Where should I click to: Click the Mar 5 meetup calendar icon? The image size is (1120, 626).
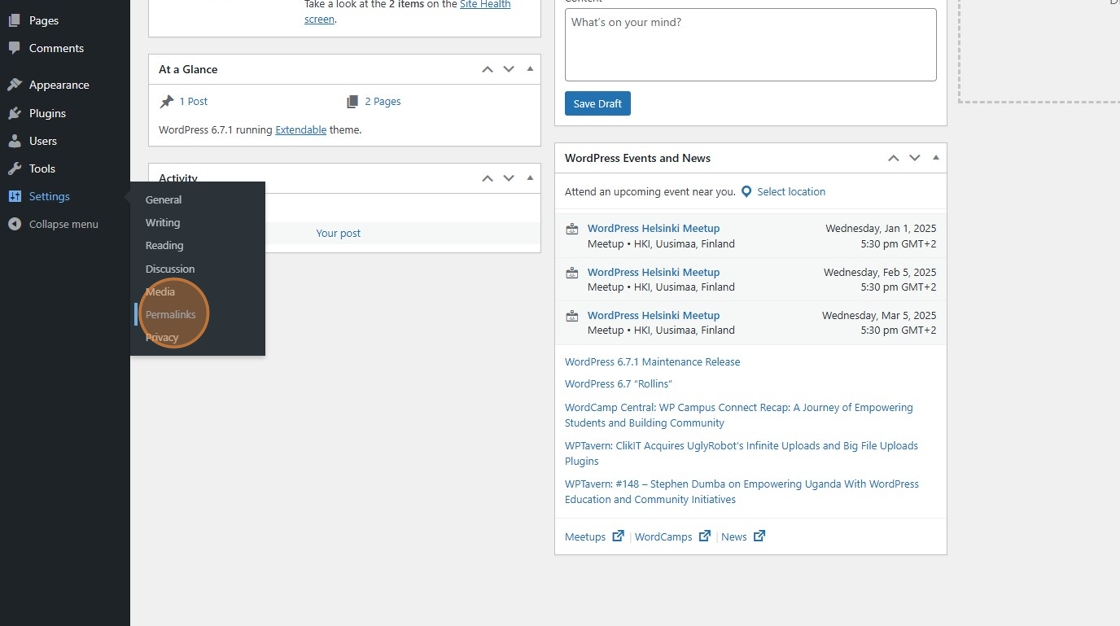[572, 316]
